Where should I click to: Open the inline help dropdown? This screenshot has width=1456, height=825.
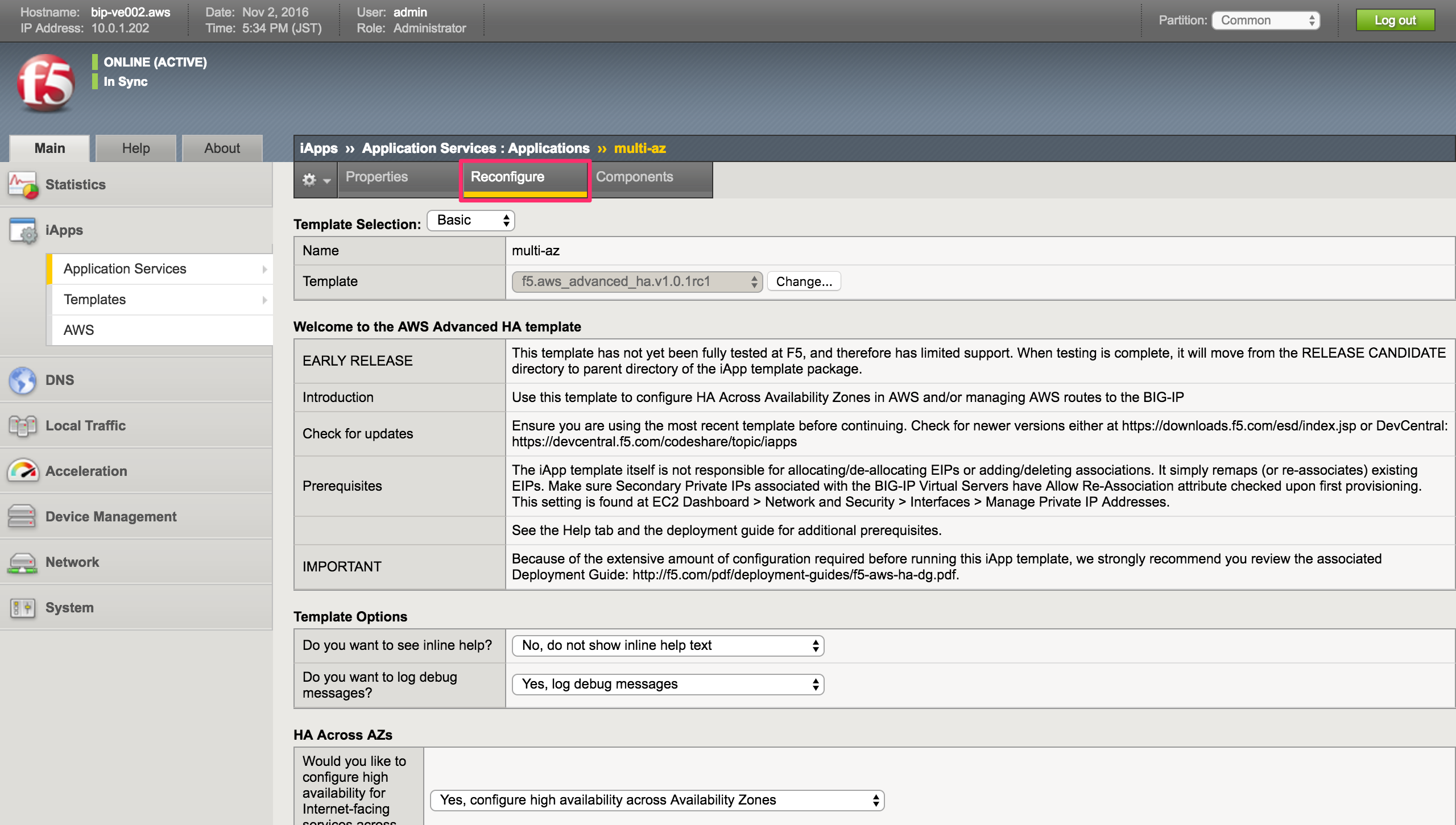[x=668, y=645]
